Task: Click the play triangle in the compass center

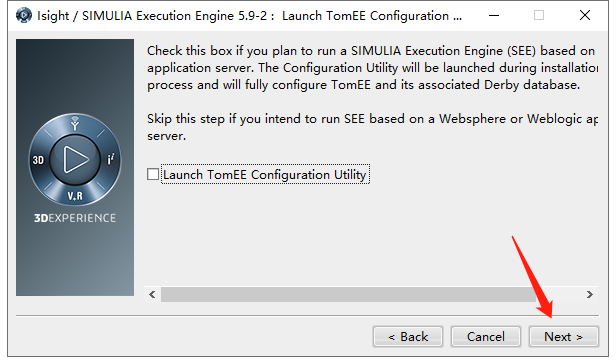Action: click(75, 159)
